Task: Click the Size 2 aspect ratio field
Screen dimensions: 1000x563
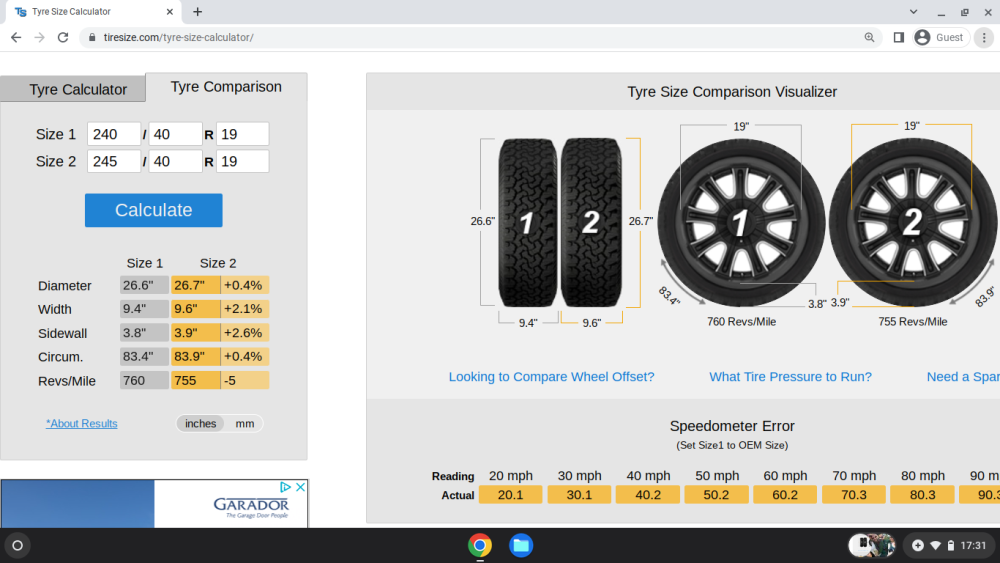Action: (175, 161)
